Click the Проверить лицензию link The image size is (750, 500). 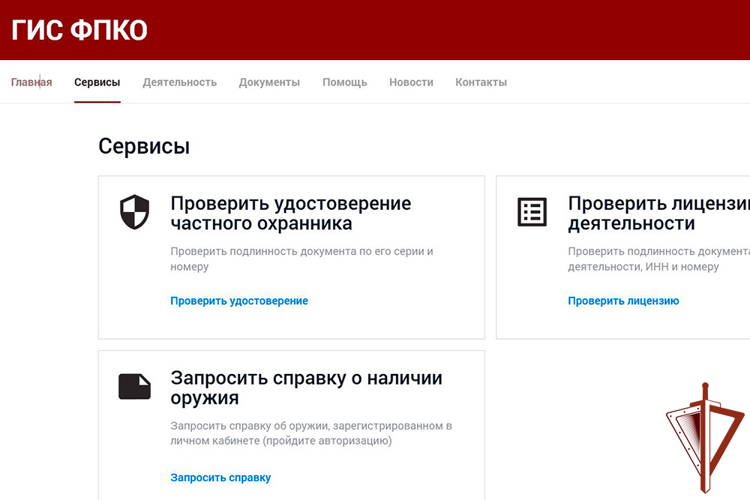click(x=623, y=301)
